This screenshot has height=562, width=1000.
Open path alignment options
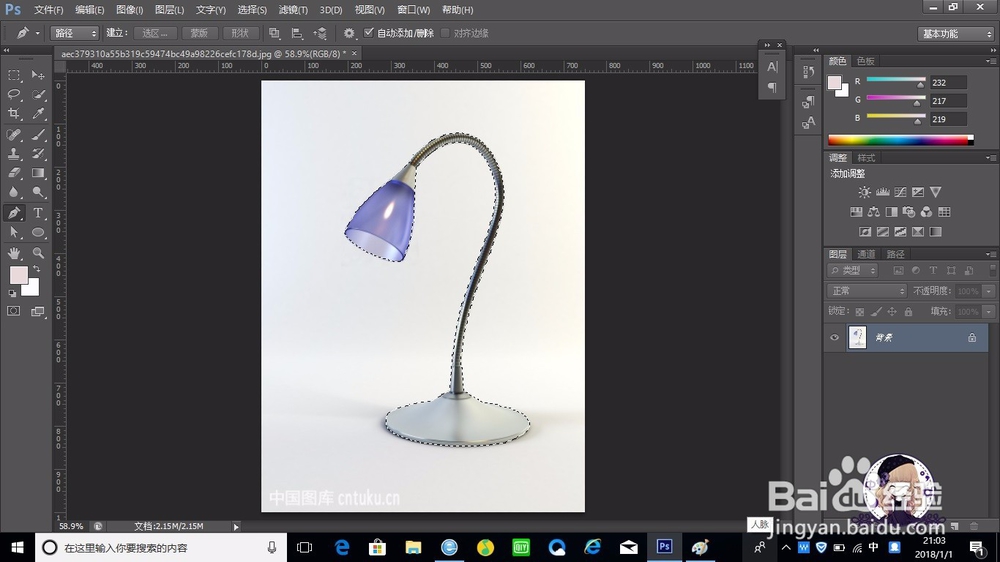[297, 33]
